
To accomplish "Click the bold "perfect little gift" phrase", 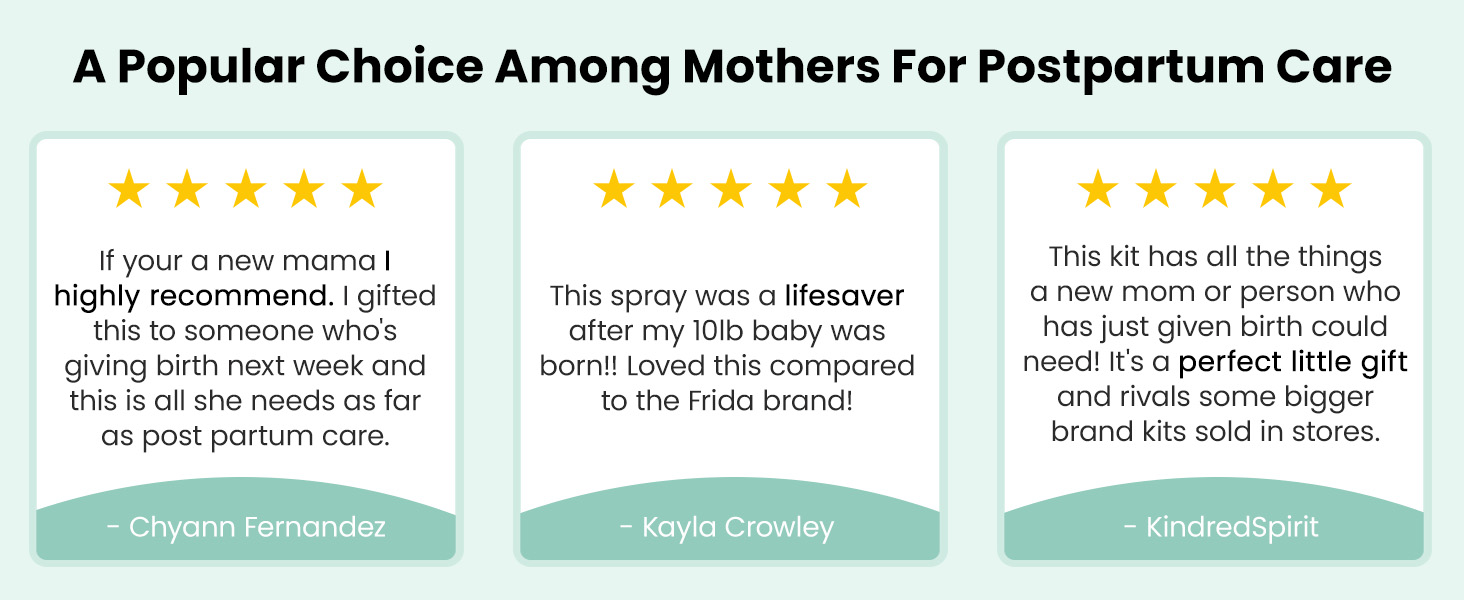I will (x=1293, y=361).
